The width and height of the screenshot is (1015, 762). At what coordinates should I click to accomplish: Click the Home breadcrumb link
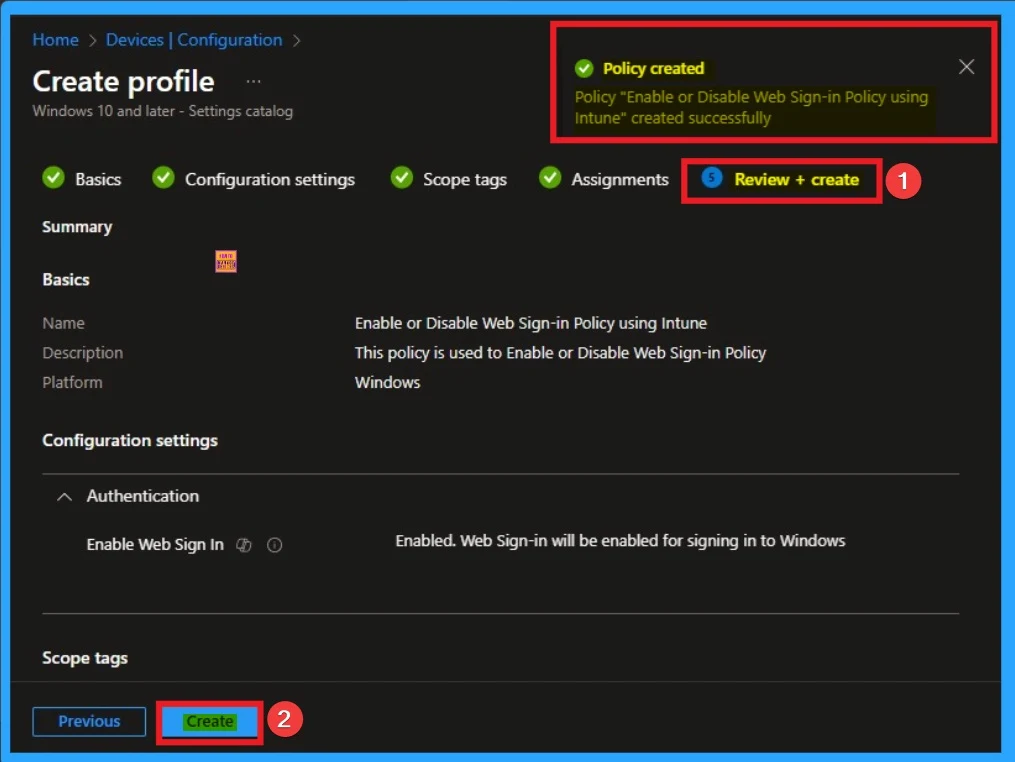tap(56, 40)
